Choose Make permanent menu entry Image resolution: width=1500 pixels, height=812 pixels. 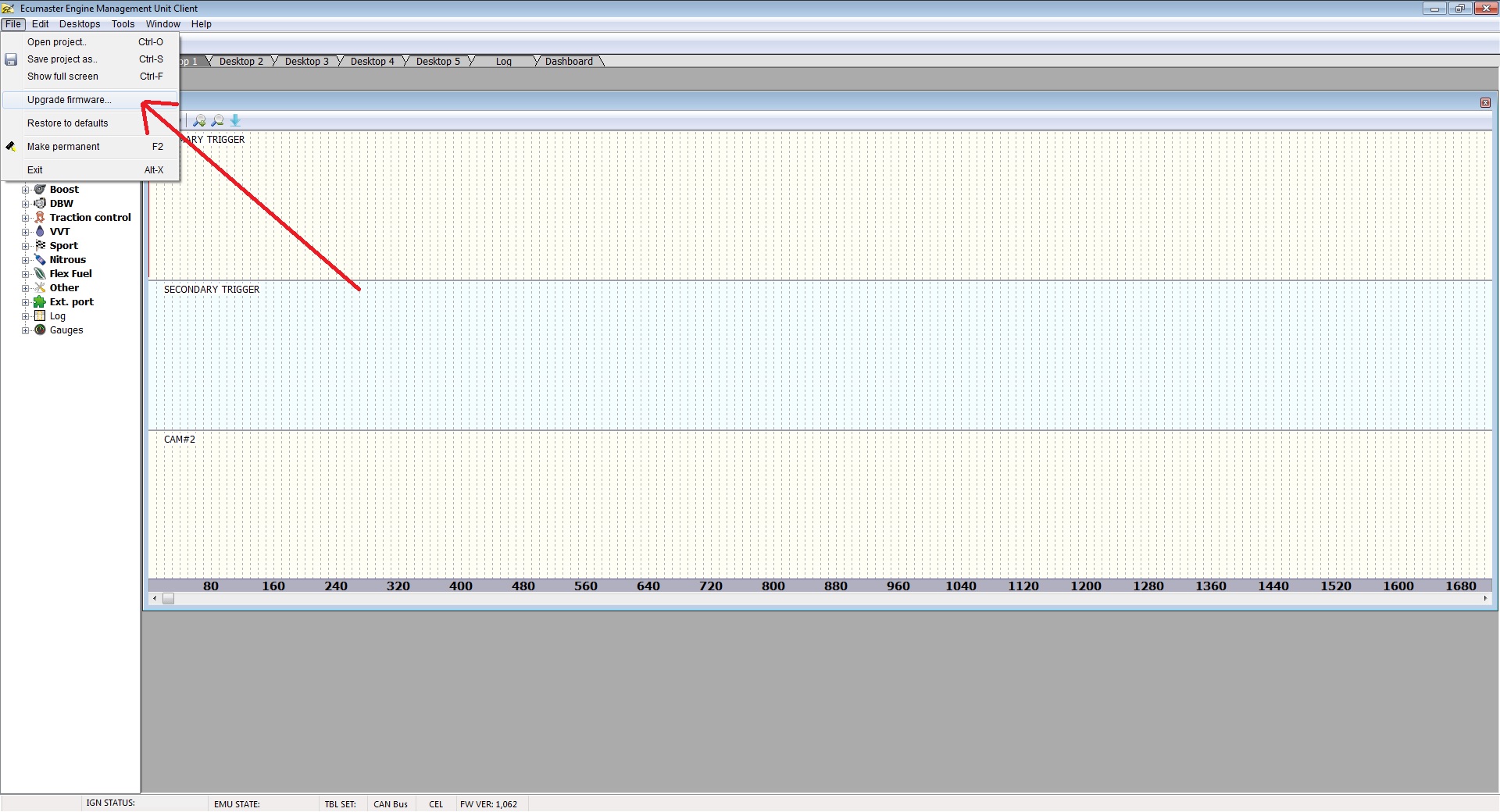point(63,147)
